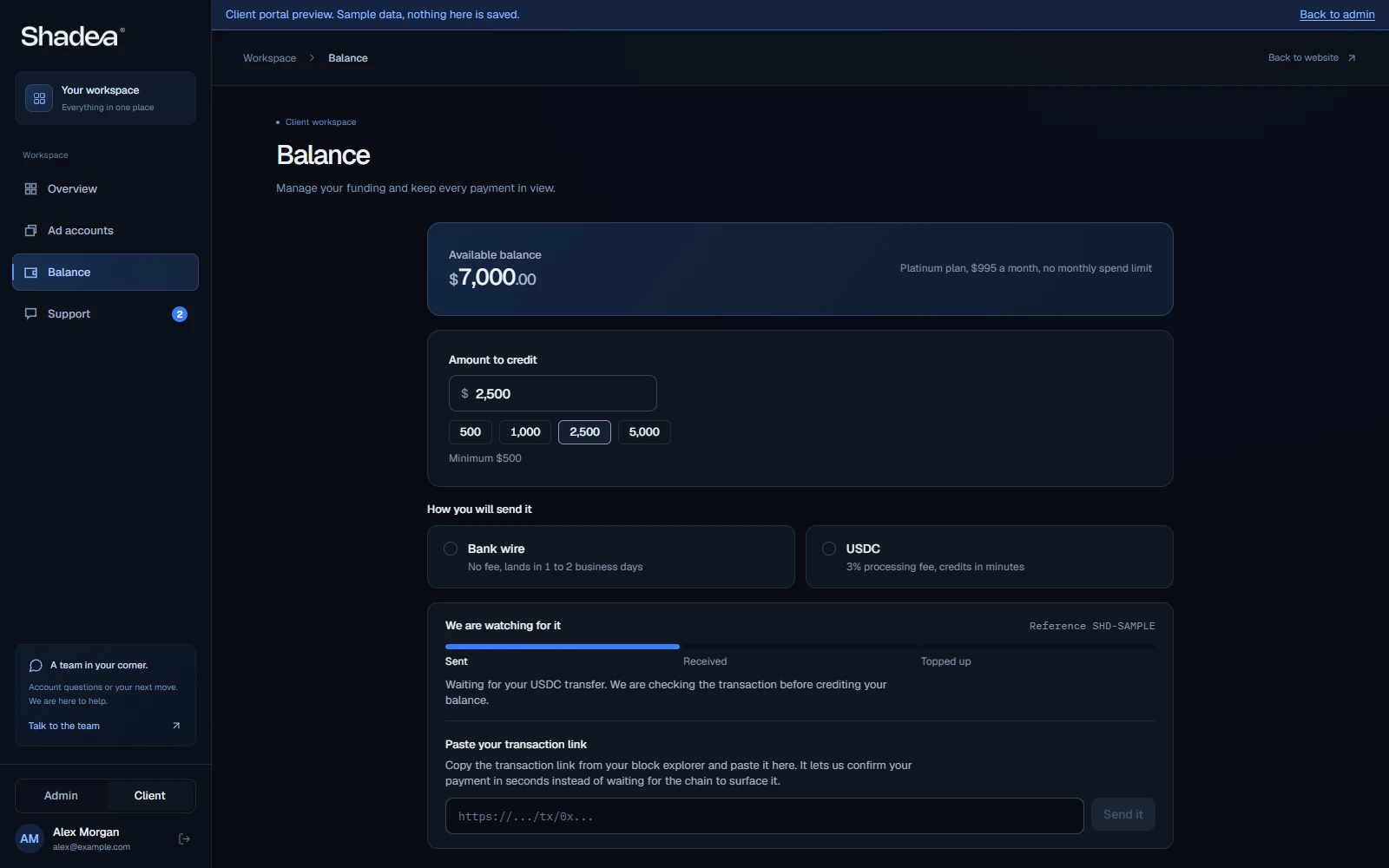Open Ad accounts in the sidebar
This screenshot has height=868, width=1389.
pos(105,231)
